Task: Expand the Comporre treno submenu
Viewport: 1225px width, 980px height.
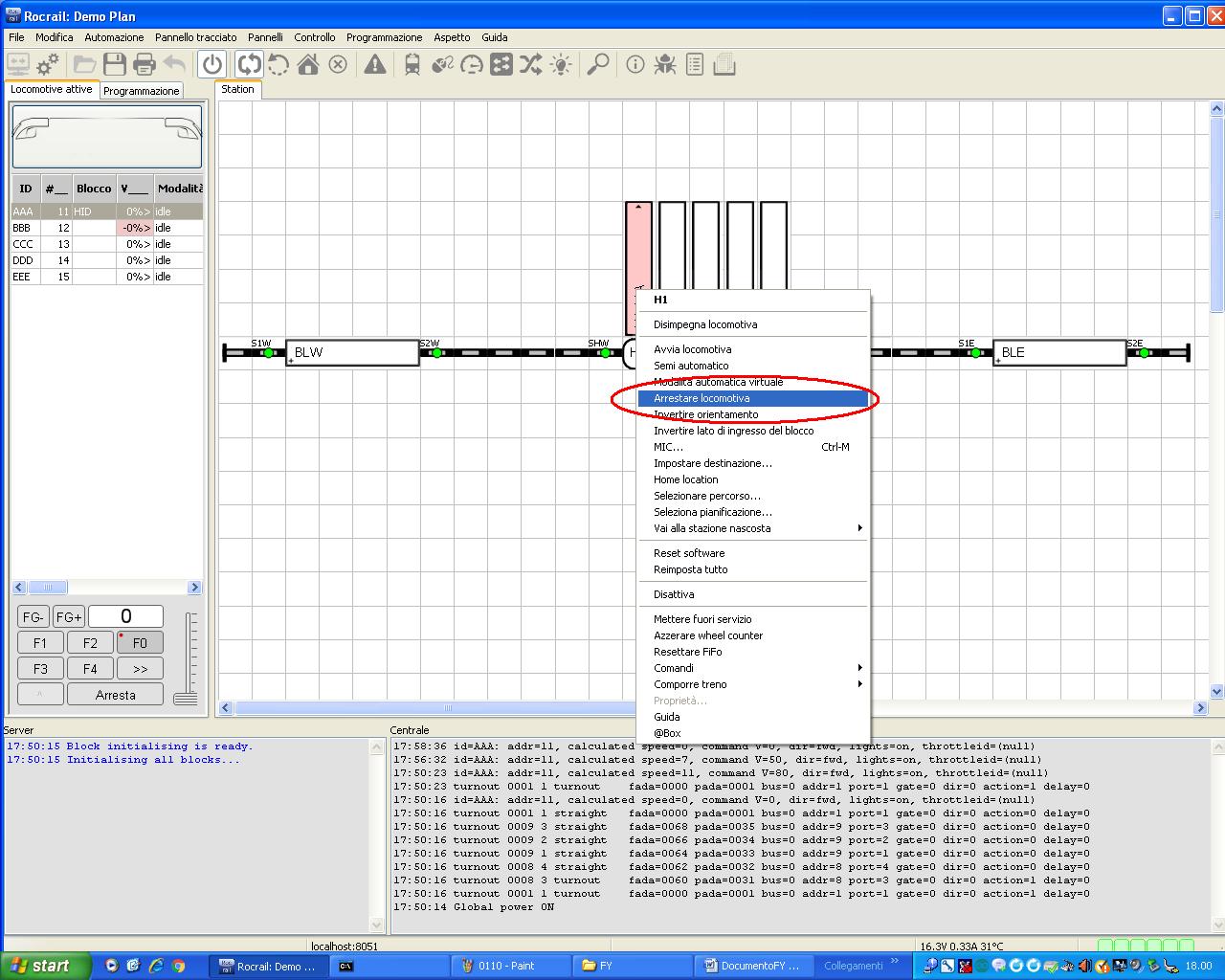Action: (753, 684)
